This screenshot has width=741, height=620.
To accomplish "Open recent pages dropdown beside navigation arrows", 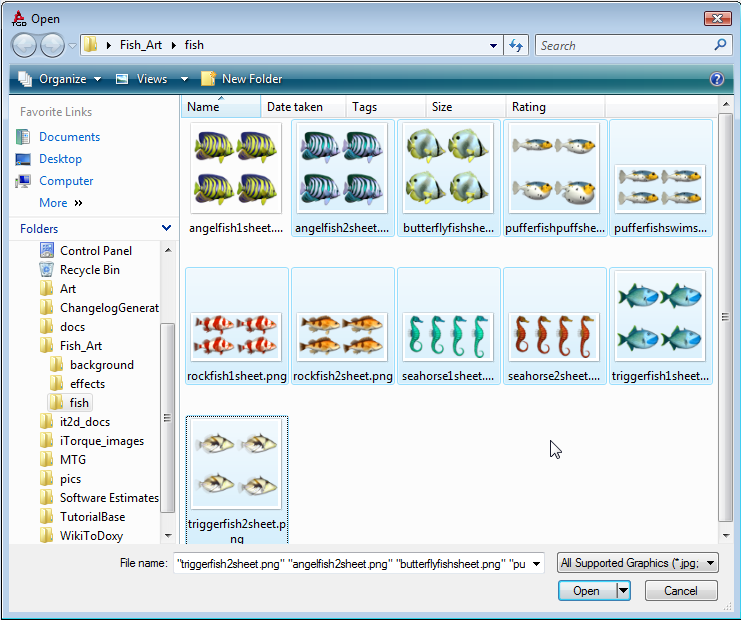I will coord(72,46).
